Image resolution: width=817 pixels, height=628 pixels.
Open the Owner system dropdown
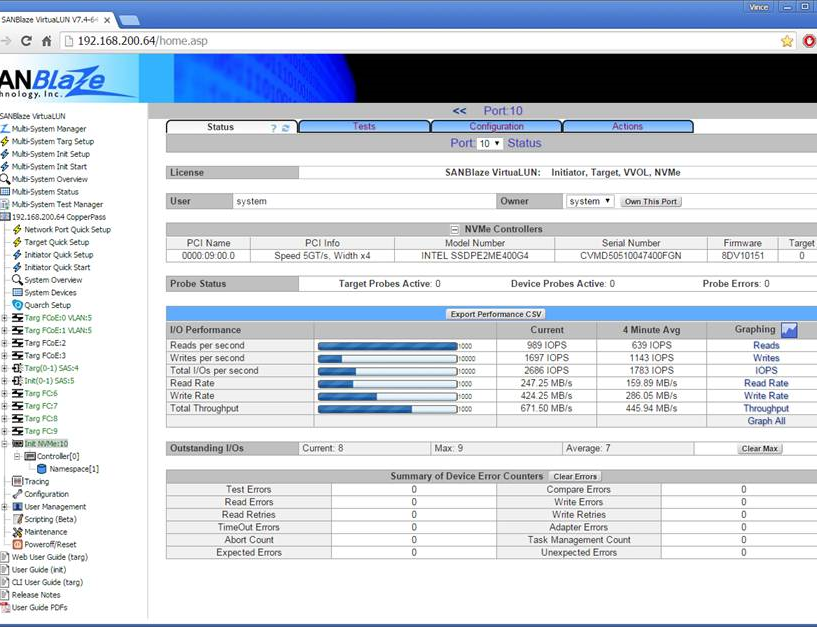click(590, 201)
